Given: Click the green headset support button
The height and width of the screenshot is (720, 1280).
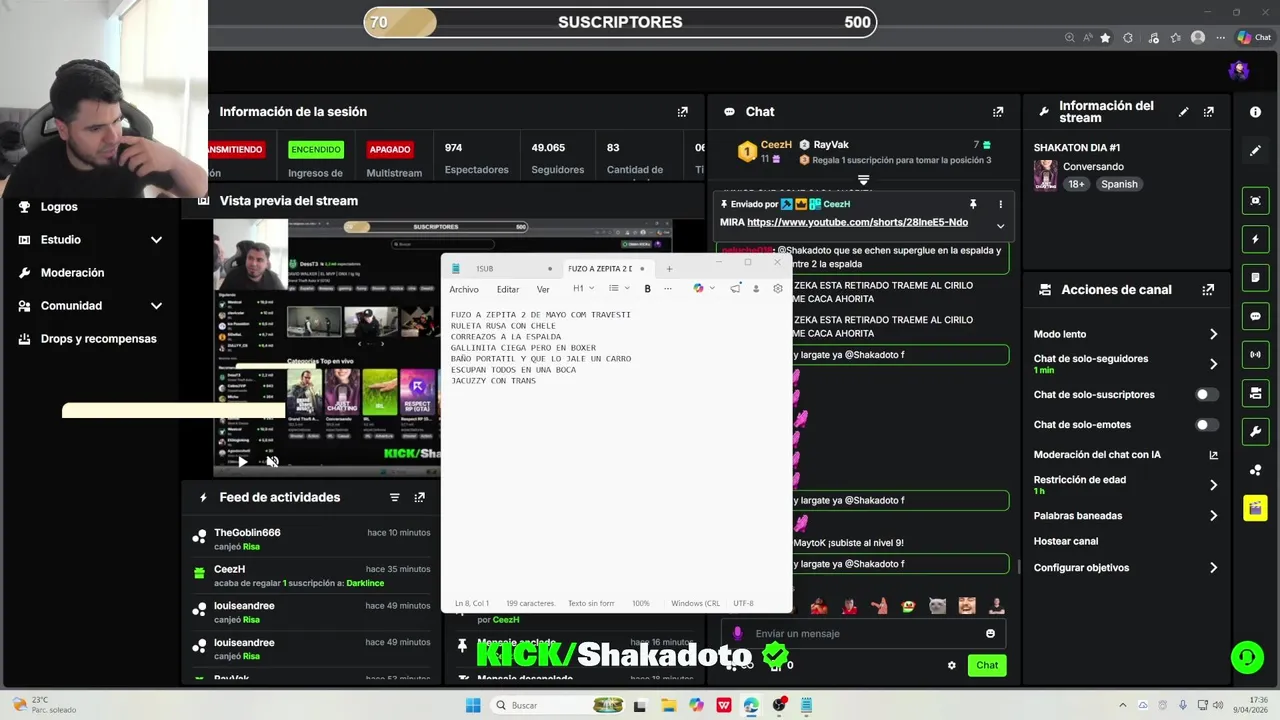Looking at the screenshot, I should click(x=1246, y=657).
